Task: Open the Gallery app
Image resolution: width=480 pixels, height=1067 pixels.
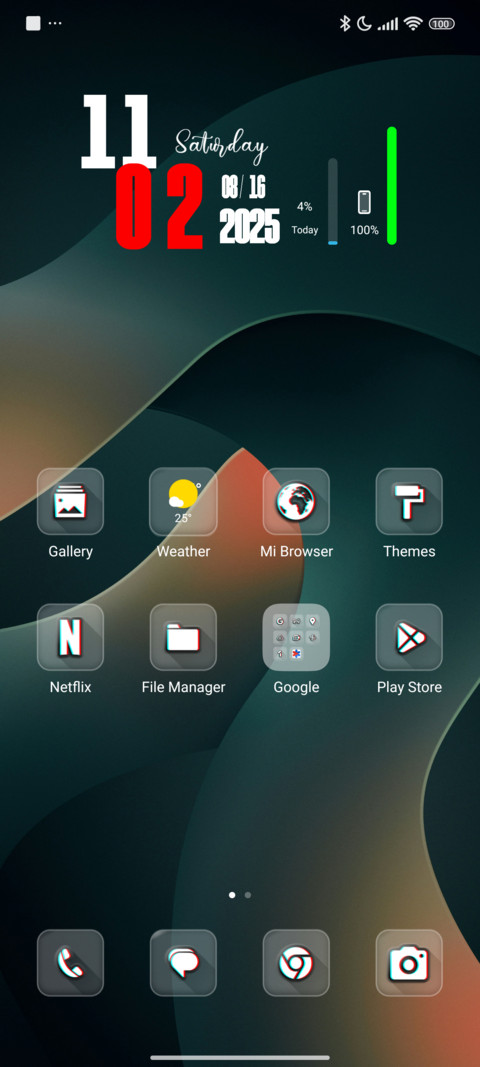Action: pos(70,502)
